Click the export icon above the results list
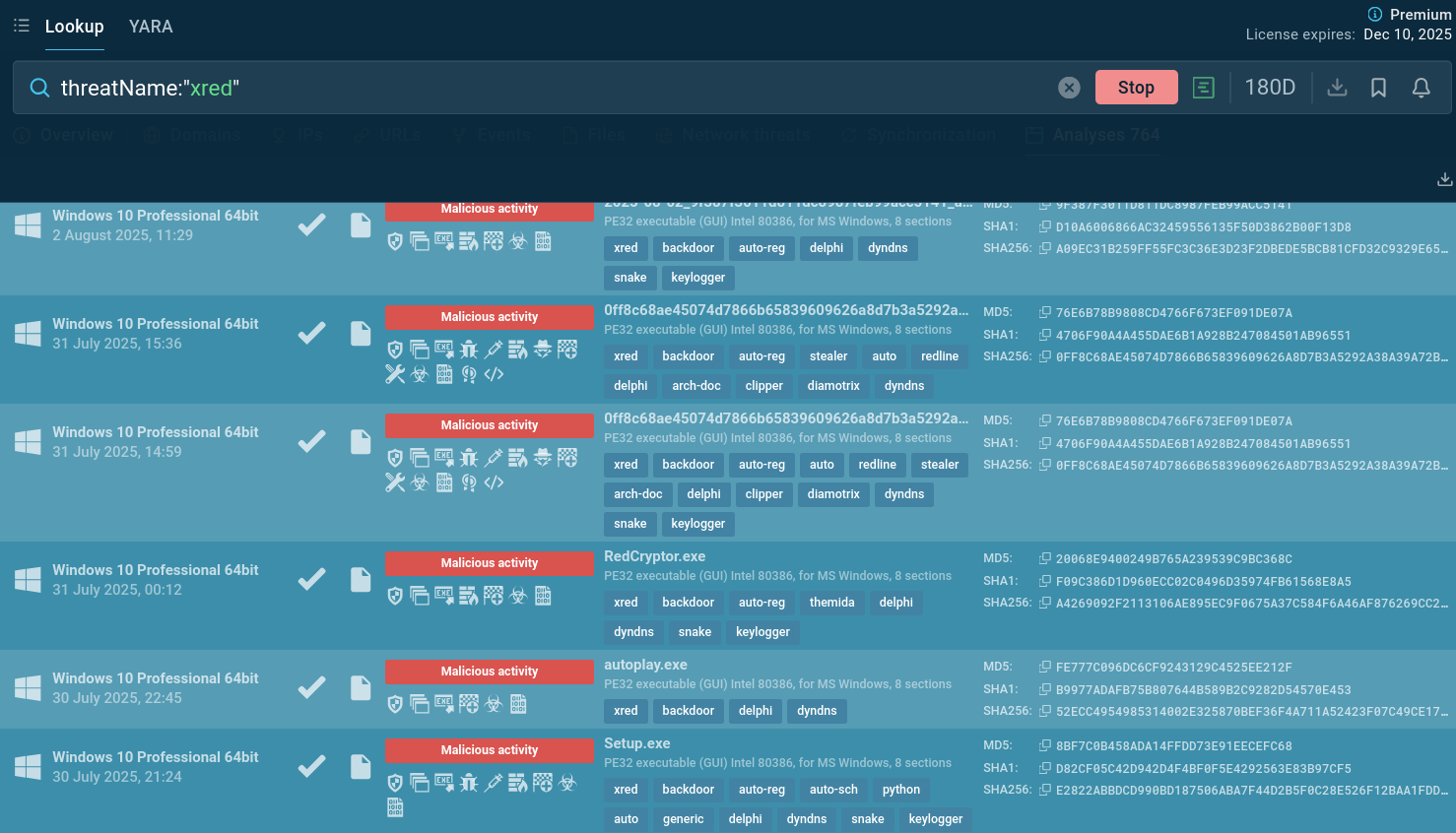Screen dimensions: 1456x833 tap(1444, 179)
